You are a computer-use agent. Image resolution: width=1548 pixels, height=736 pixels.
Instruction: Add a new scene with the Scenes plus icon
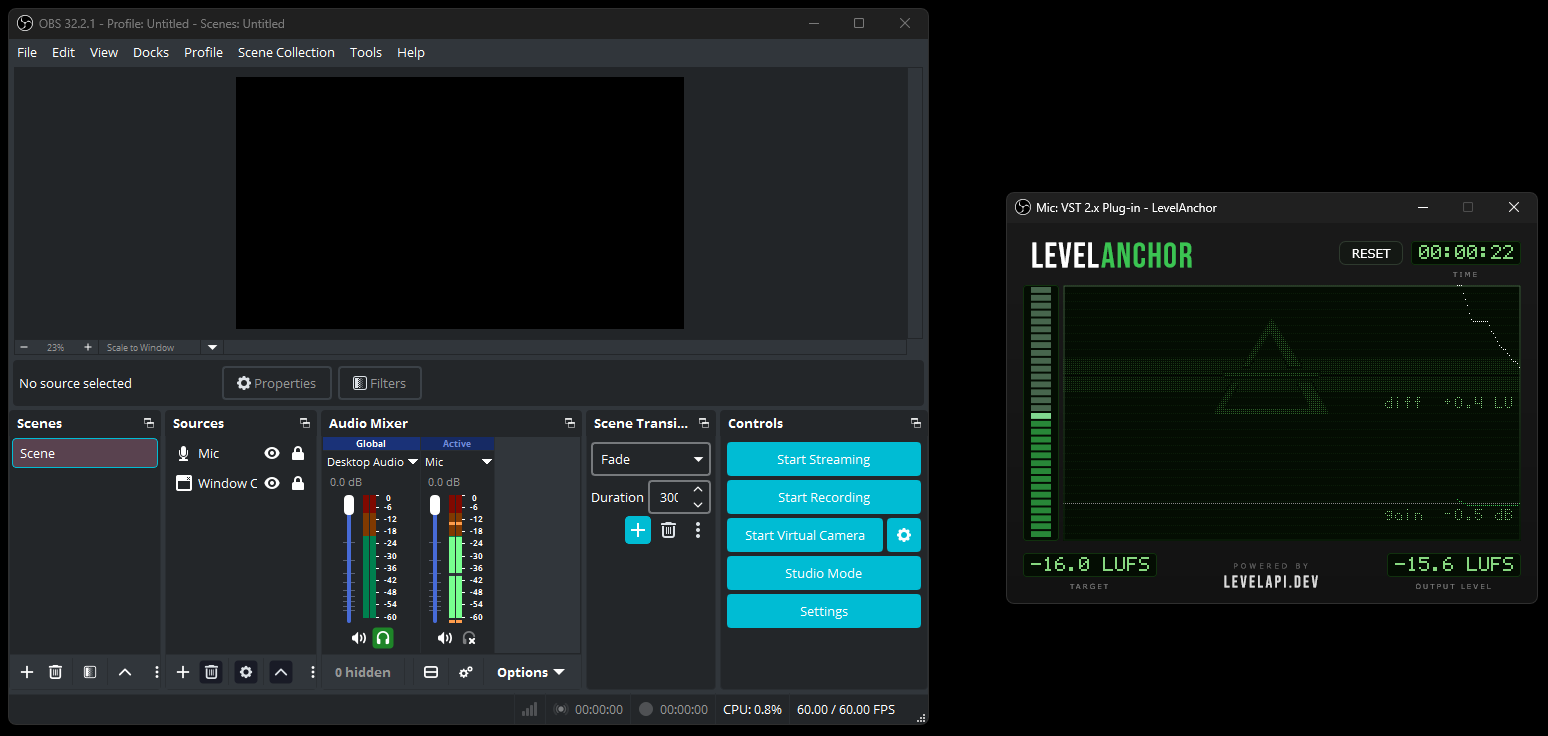27,672
